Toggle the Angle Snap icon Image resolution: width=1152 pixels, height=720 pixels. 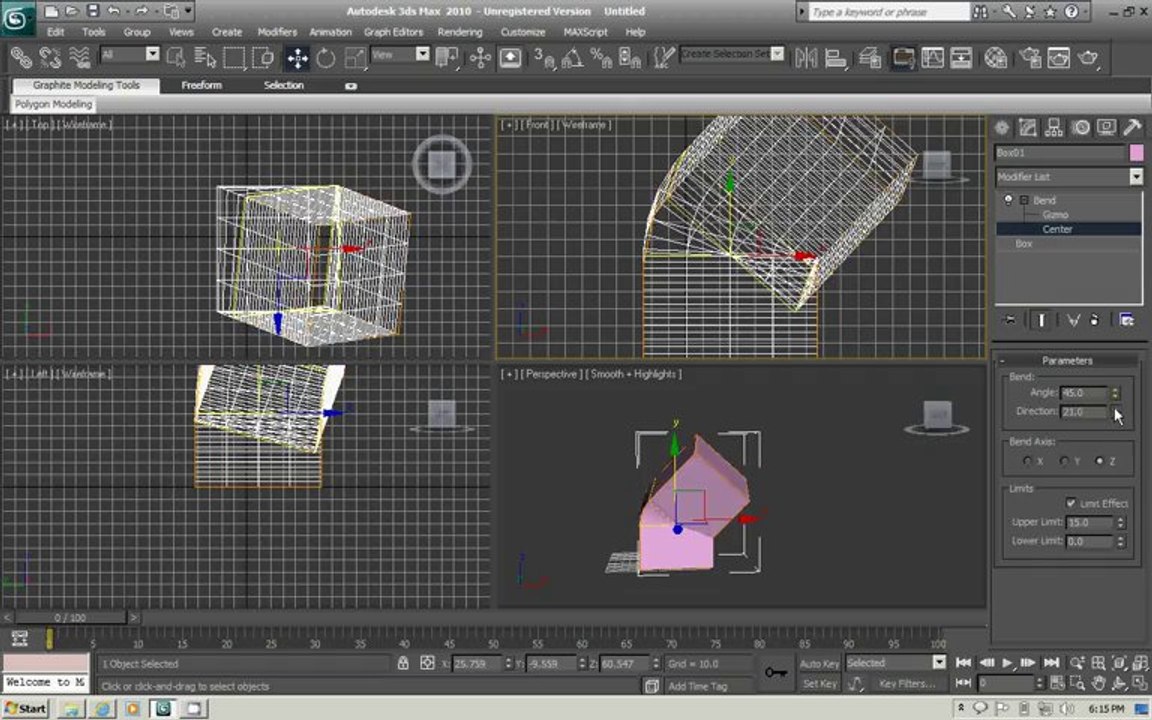click(572, 58)
